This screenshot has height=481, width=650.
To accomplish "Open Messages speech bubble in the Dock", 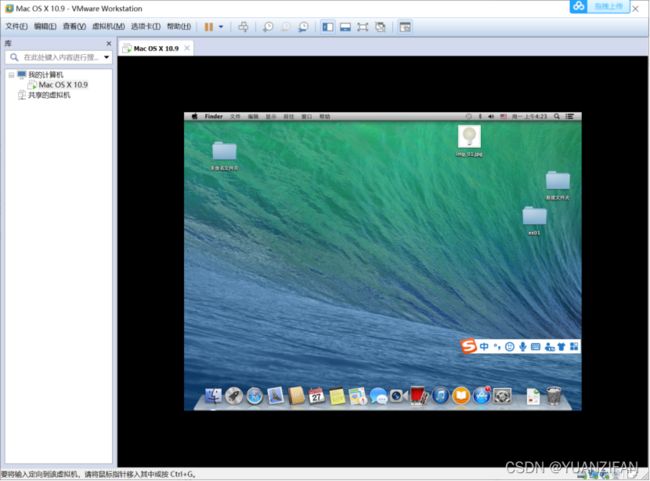I will click(x=378, y=396).
